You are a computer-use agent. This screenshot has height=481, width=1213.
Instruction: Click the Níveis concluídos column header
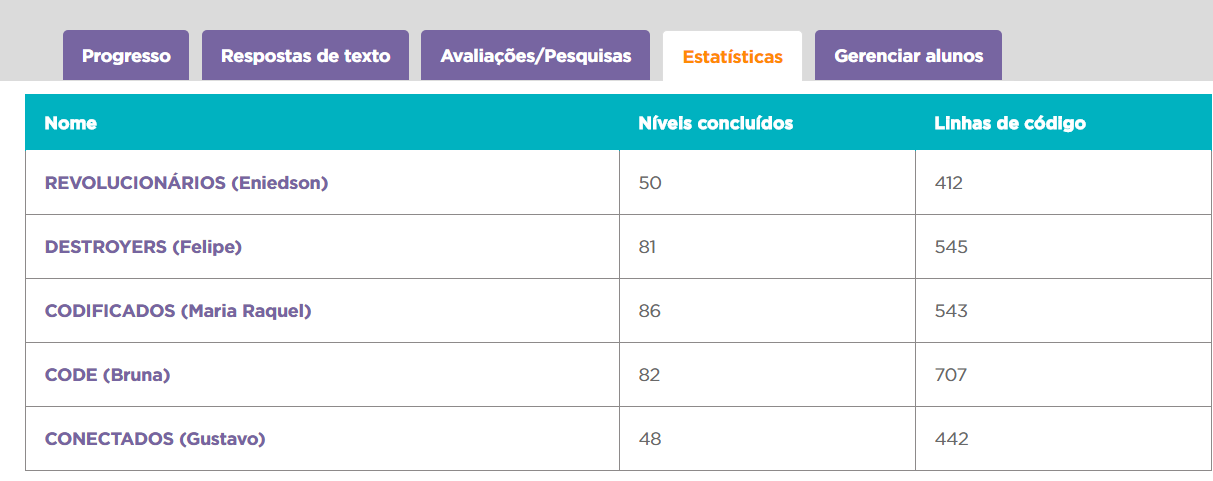(x=715, y=123)
